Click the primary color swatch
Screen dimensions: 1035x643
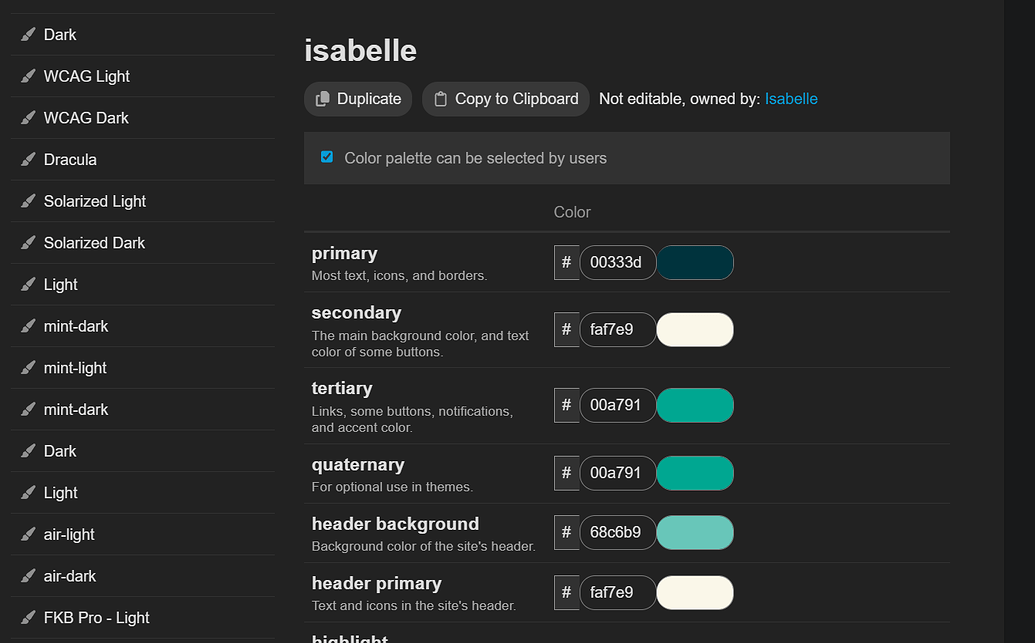pyautogui.click(x=695, y=263)
